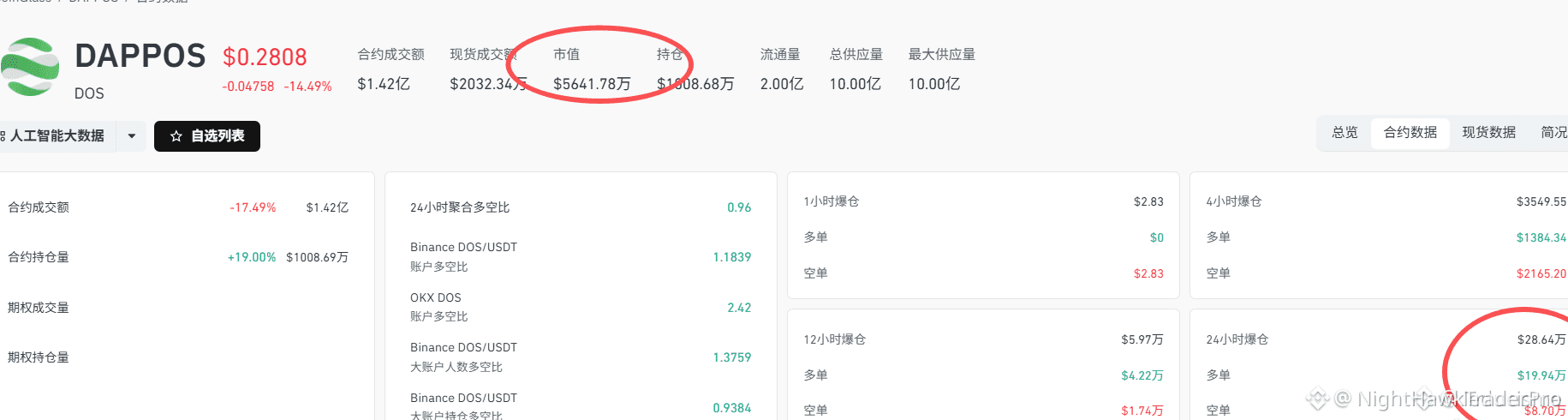The width and height of the screenshot is (1568, 420).
Task: Open the 人工智能大数据 dropdown arrow
Action: pyautogui.click(x=132, y=135)
